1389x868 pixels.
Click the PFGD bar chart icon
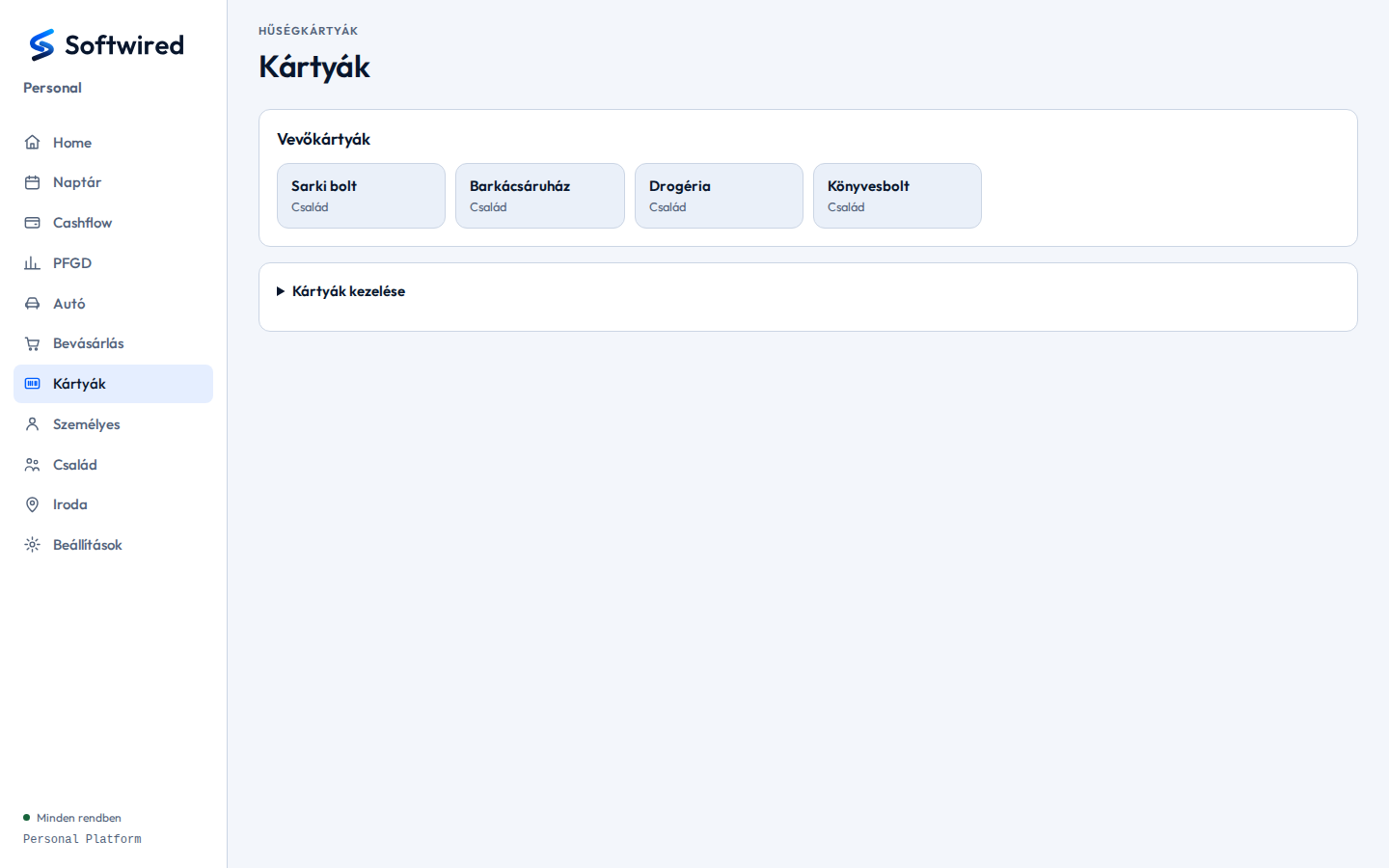point(32,263)
